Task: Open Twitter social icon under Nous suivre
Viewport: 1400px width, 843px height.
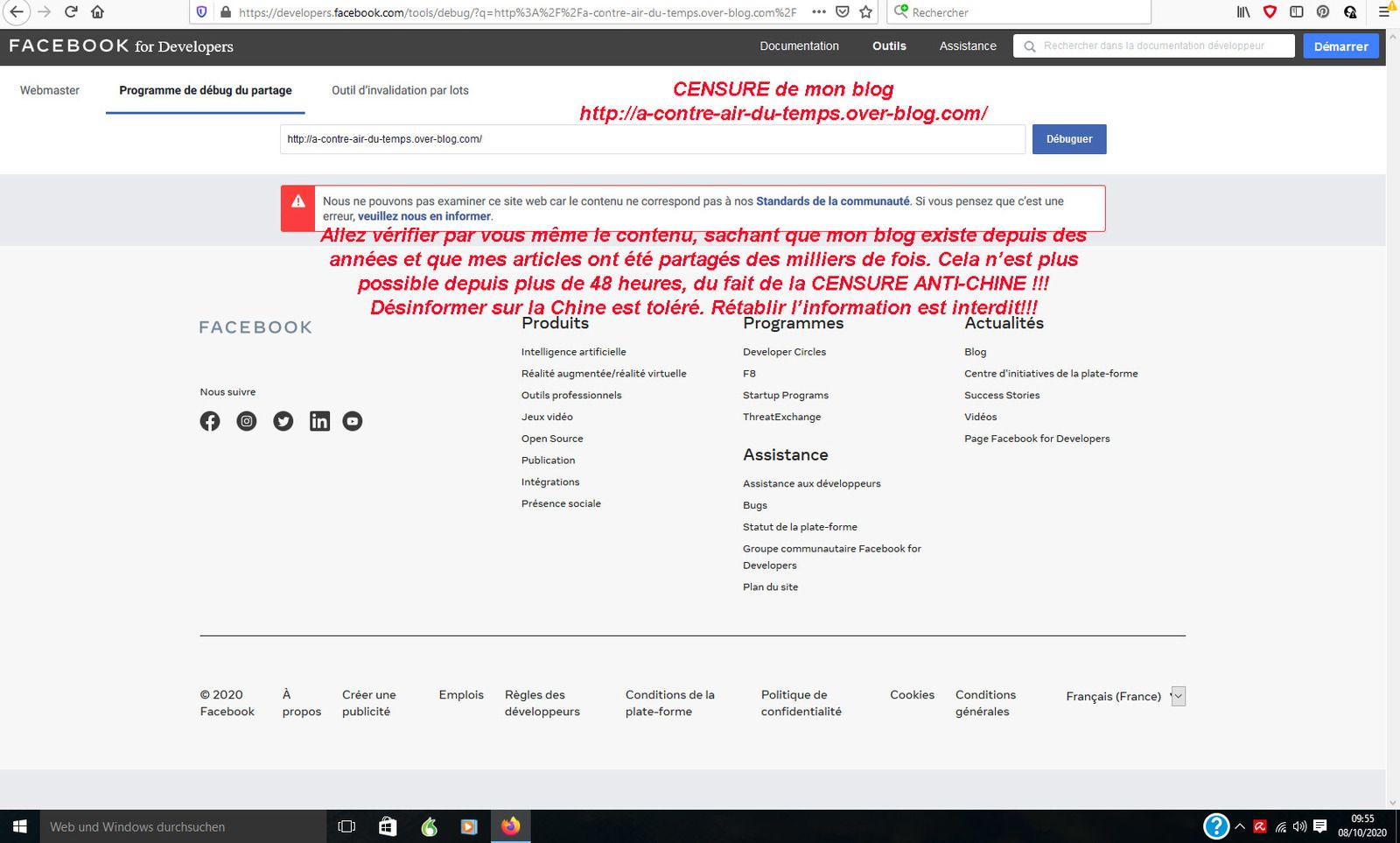Action: pyautogui.click(x=283, y=421)
